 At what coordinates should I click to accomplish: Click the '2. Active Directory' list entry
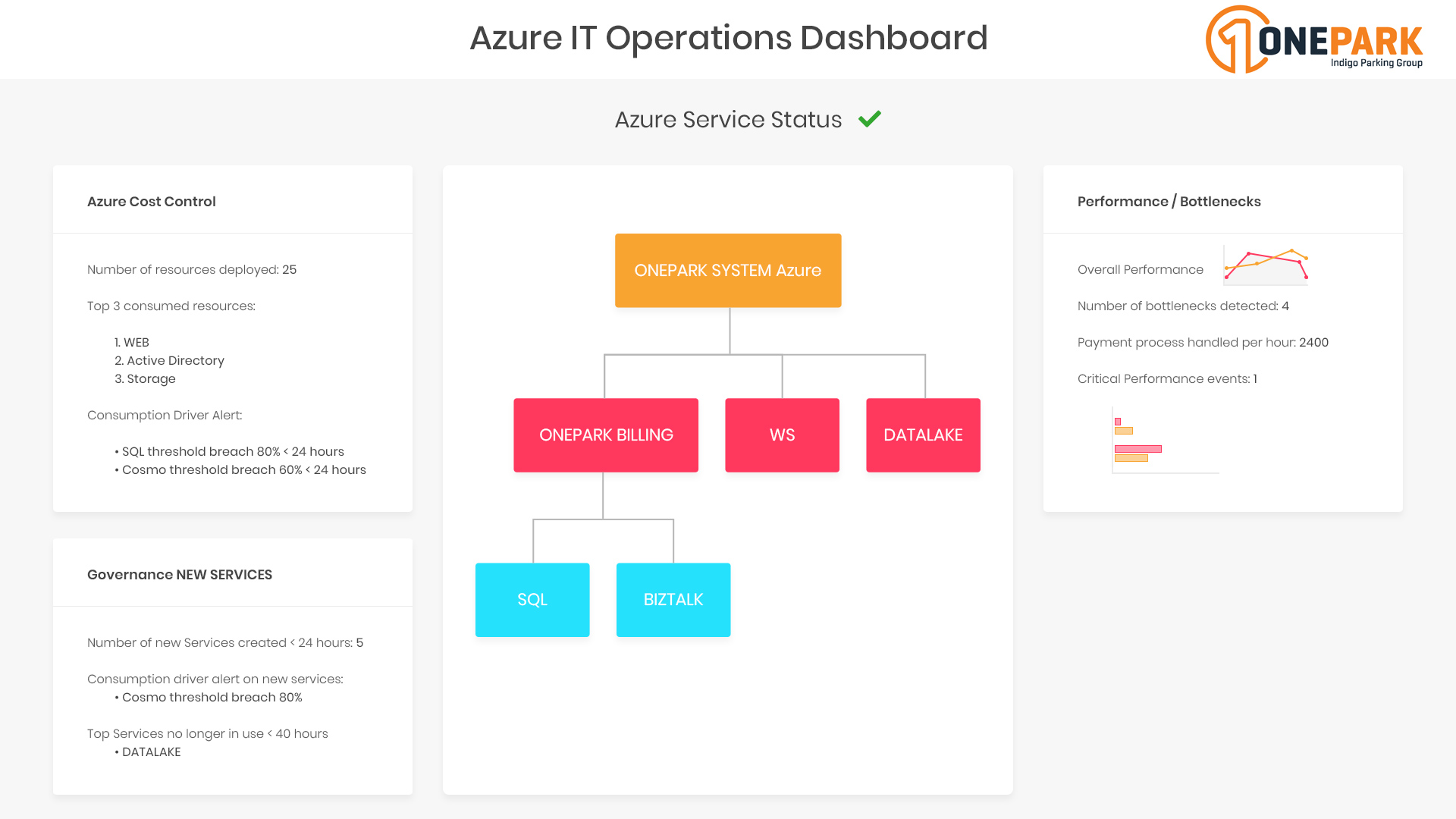(169, 361)
